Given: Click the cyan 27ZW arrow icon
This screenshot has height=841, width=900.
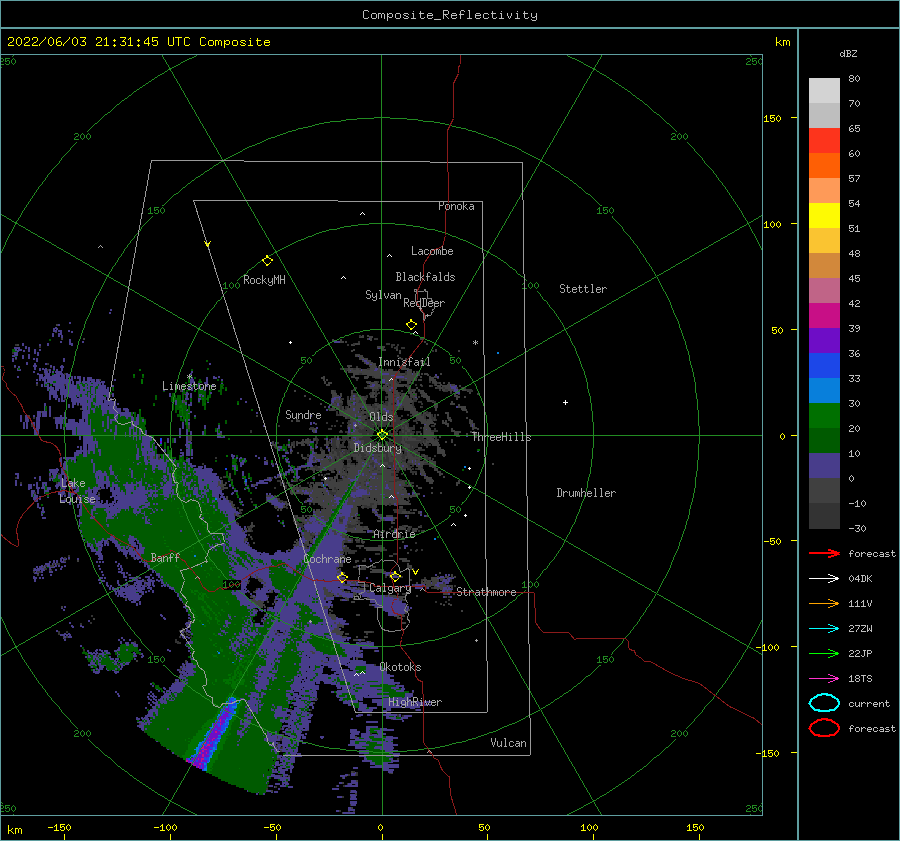Looking at the screenshot, I should tap(824, 629).
